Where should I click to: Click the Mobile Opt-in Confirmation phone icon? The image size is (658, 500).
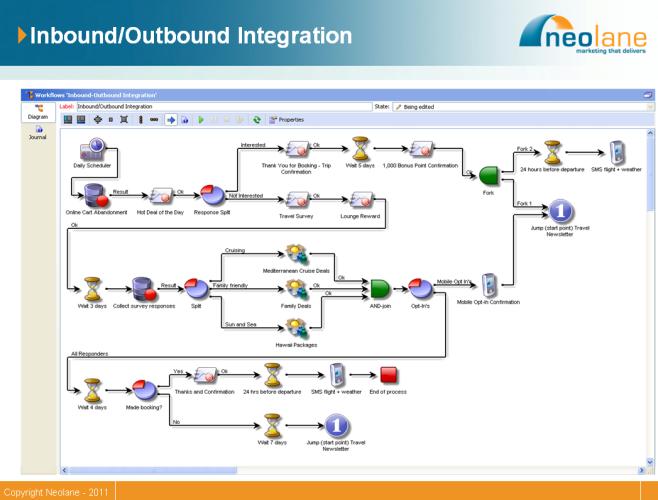[x=488, y=285]
